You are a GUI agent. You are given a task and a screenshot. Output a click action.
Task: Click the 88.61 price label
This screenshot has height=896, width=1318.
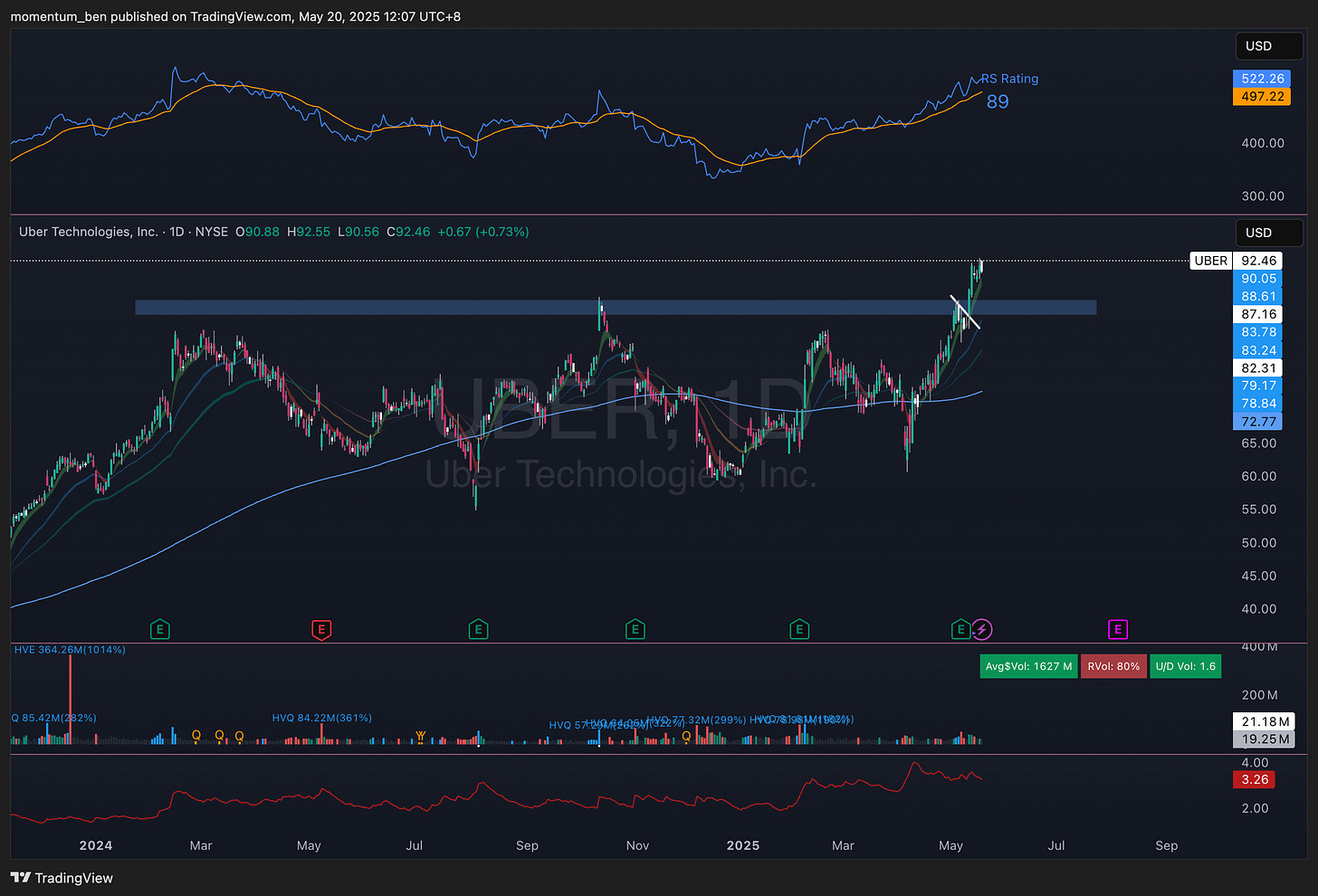coord(1258,296)
